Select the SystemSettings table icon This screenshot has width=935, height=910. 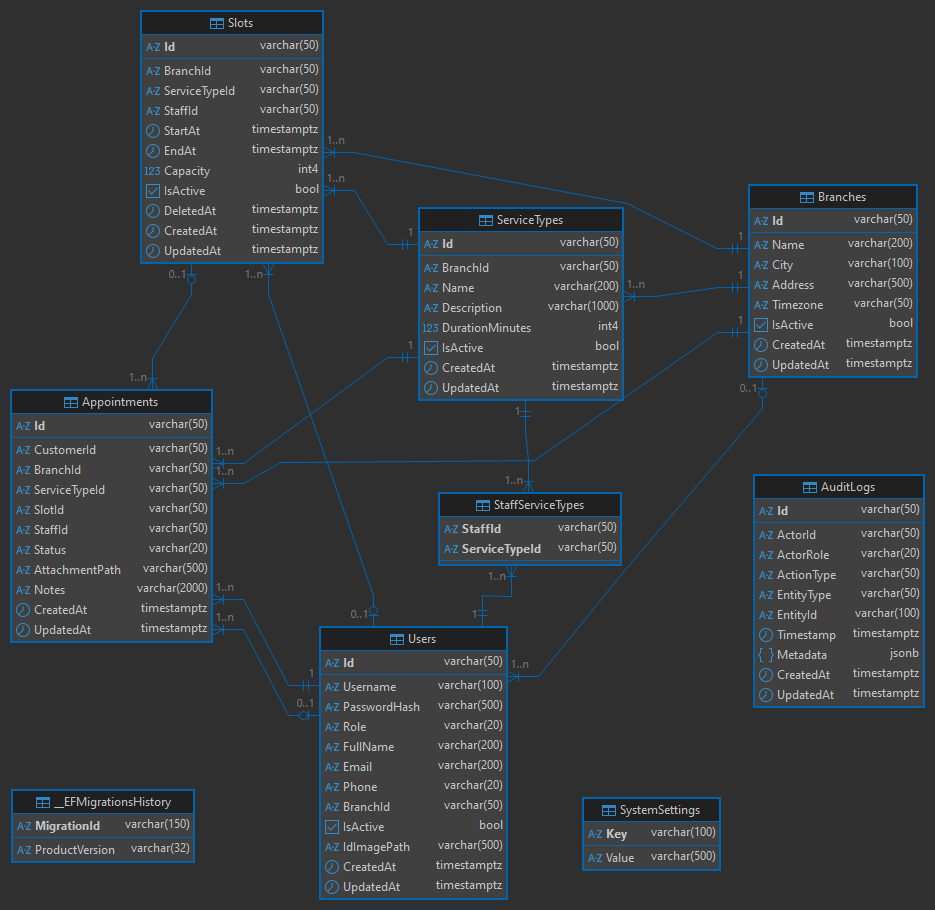click(609, 810)
